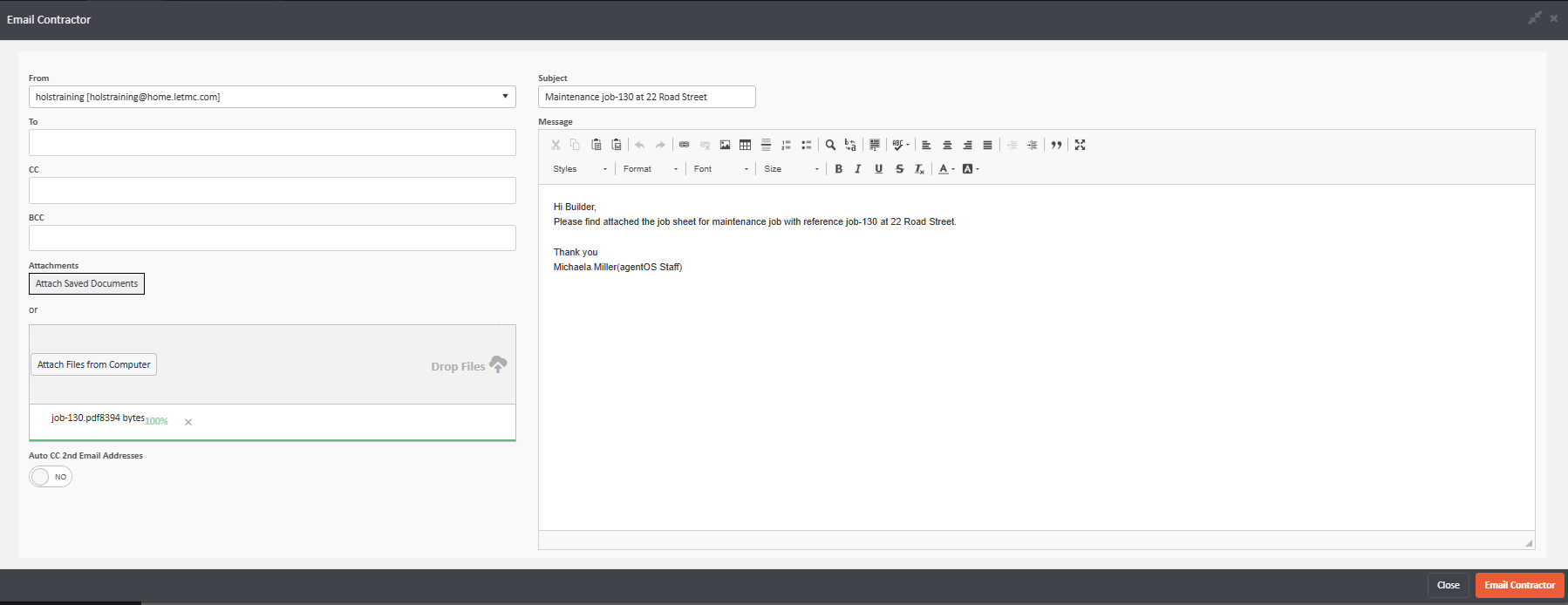Toggle bold formatting
The width and height of the screenshot is (1568, 605).
coord(838,169)
